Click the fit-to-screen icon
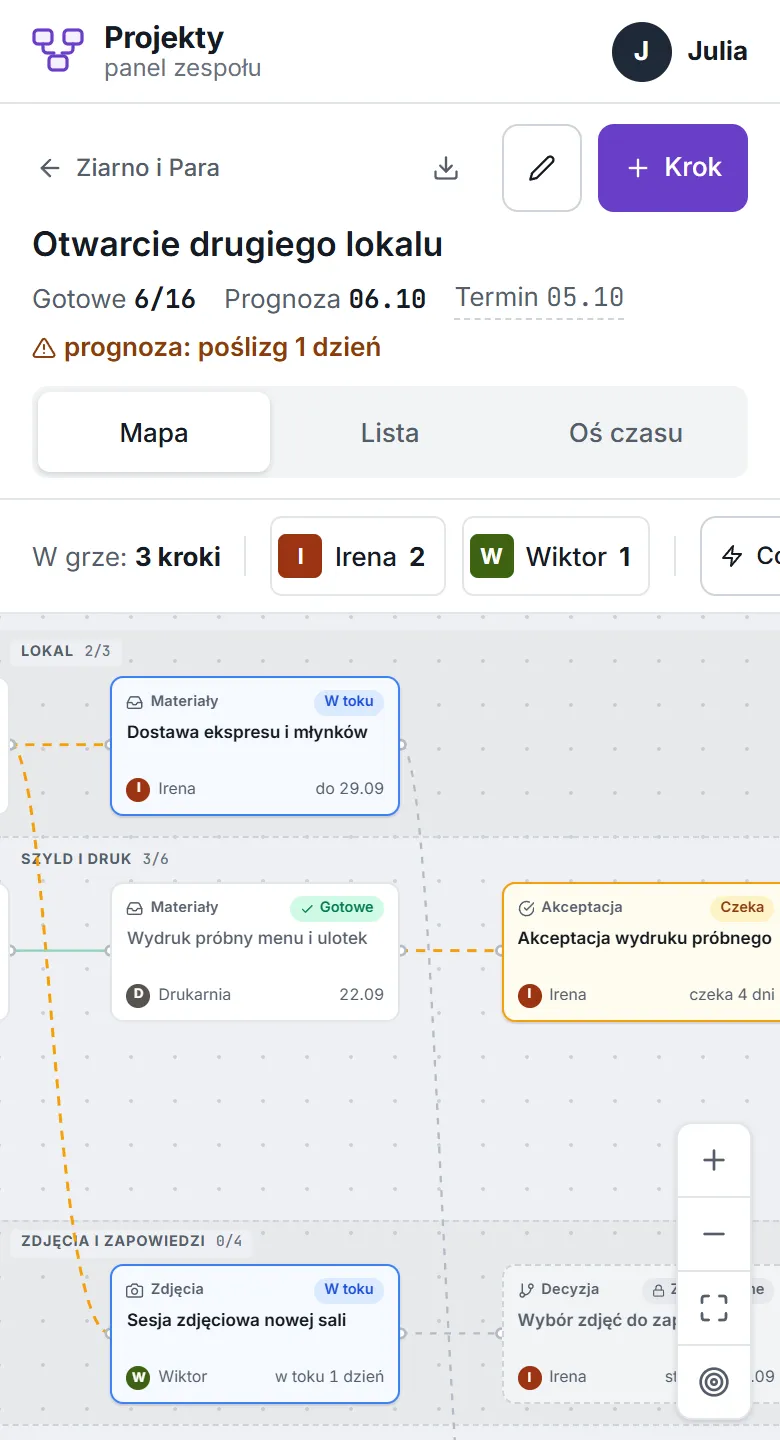Image resolution: width=780 pixels, height=1440 pixels. [x=714, y=1308]
